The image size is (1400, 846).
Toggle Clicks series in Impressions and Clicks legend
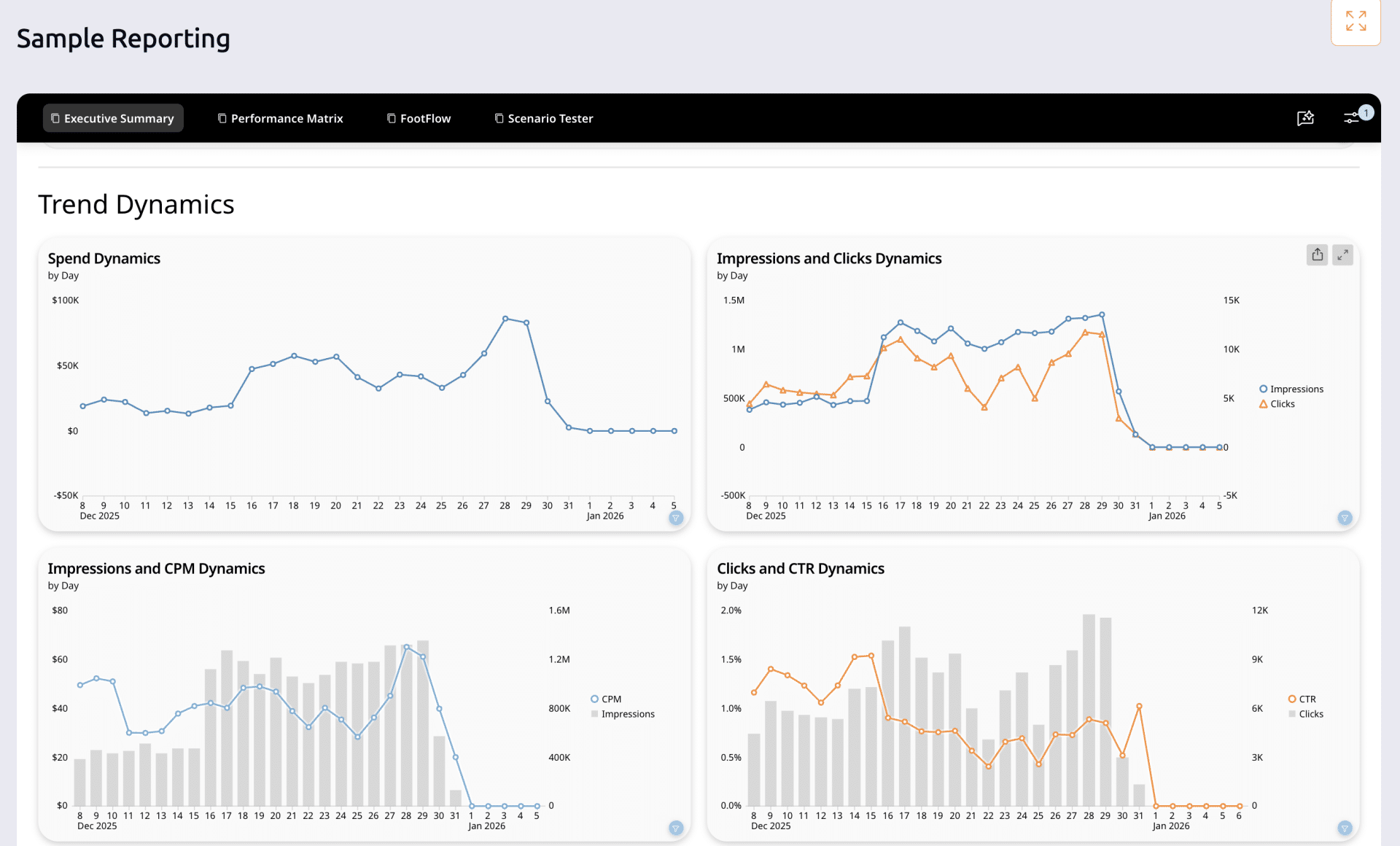1282,404
